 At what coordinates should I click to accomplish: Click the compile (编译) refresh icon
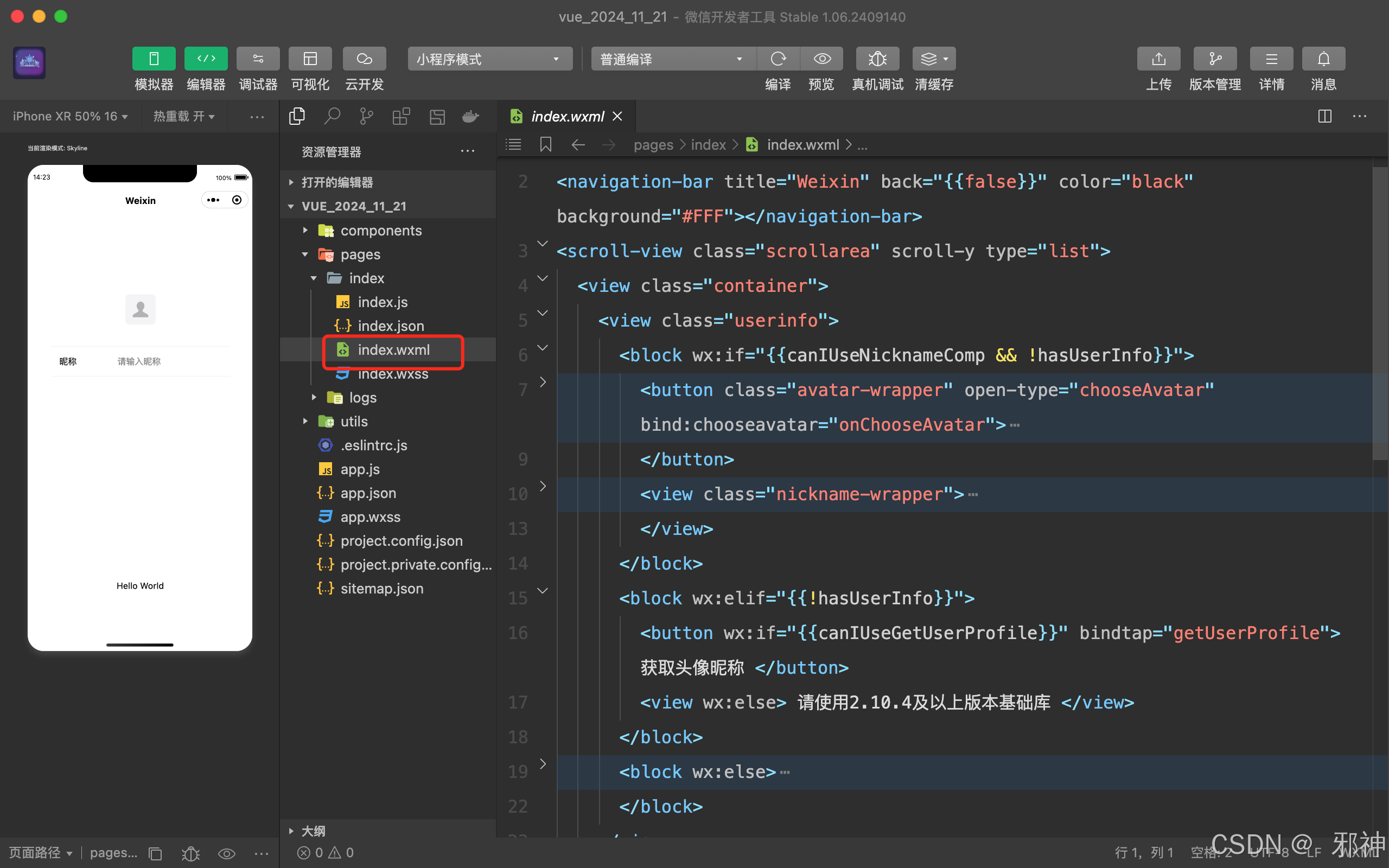click(778, 59)
